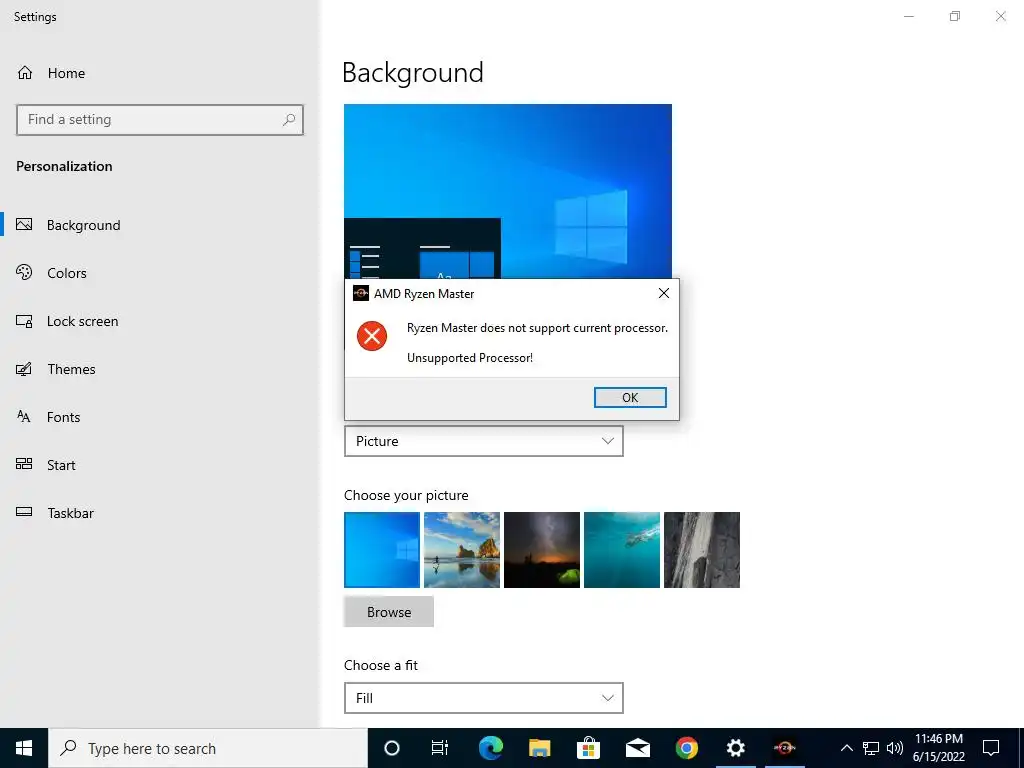Open the Fonts settings page
The width and height of the screenshot is (1024, 768).
click(160, 417)
